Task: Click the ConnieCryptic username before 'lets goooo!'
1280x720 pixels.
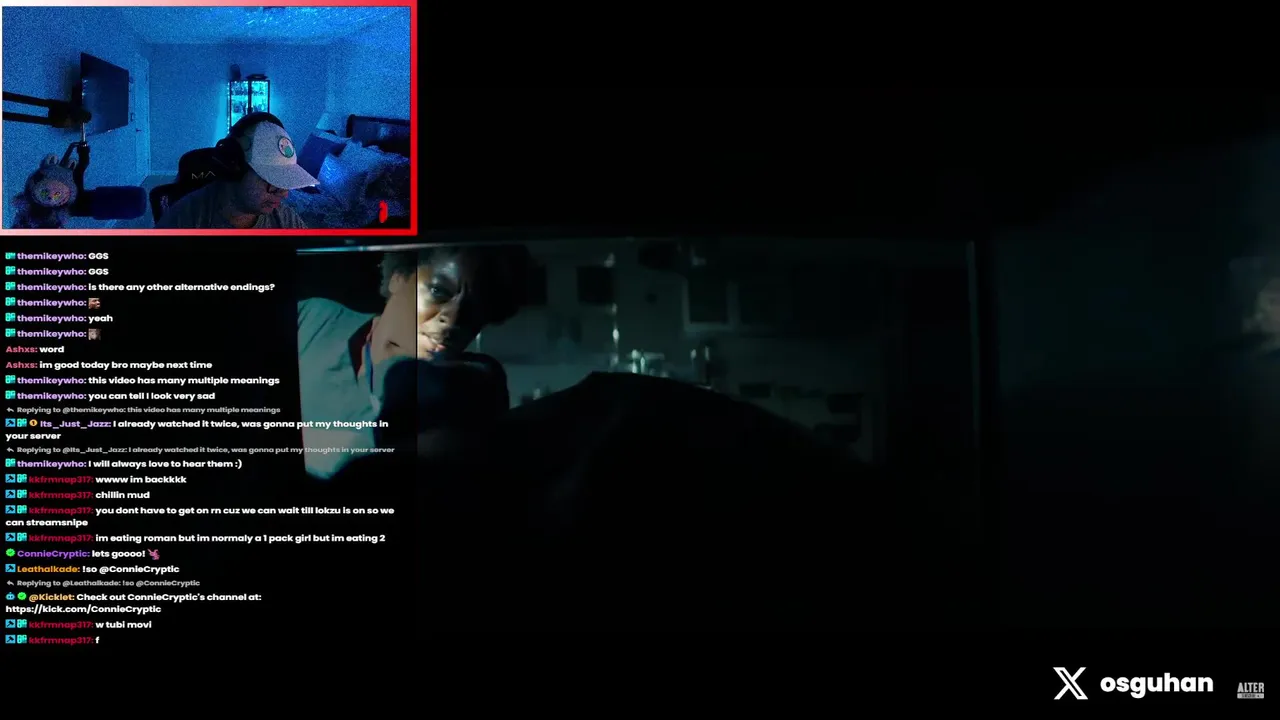Action: click(53, 553)
